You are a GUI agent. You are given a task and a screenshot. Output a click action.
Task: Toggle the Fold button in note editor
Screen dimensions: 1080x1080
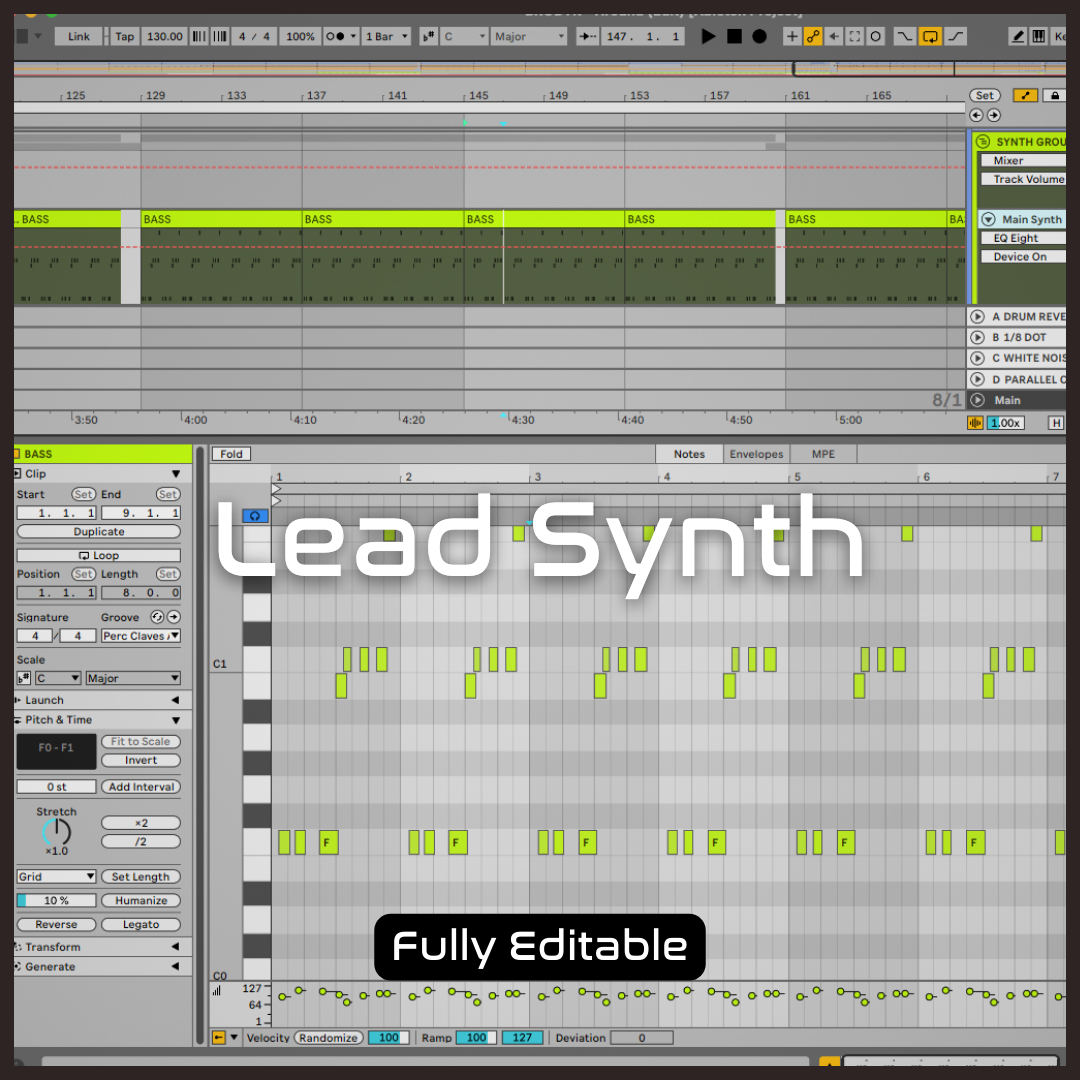point(231,454)
